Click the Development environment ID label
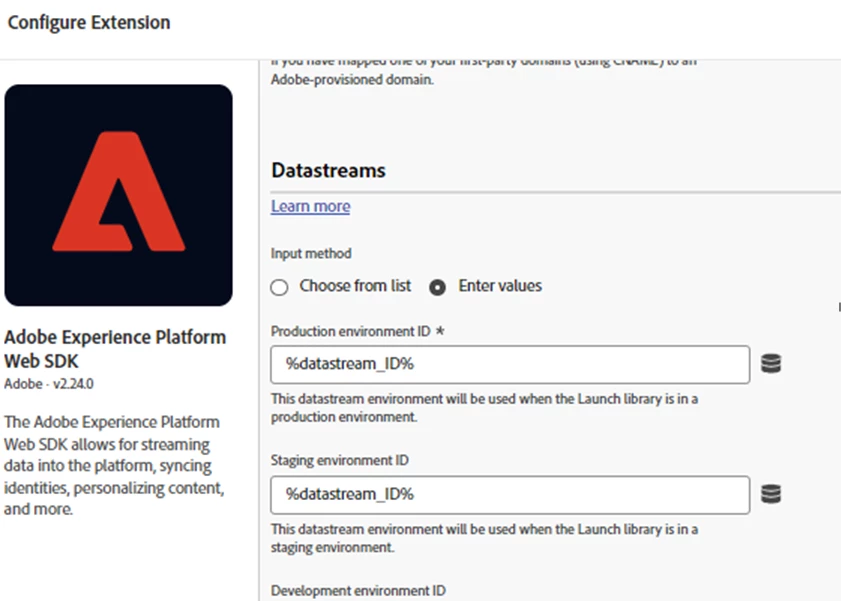The image size is (841, 601). coord(358,591)
